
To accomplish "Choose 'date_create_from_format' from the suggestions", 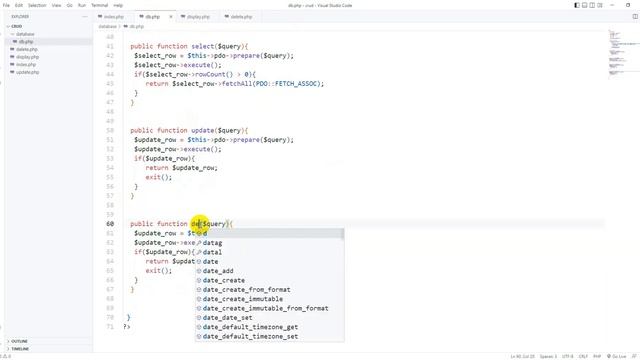I will pyautogui.click(x=269, y=290).
